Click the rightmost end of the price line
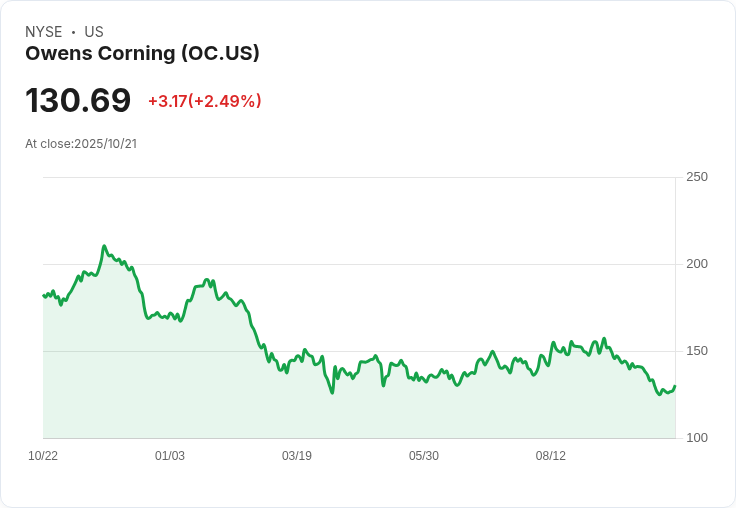Image resolution: width=736 pixels, height=508 pixels. pyautogui.click(x=675, y=387)
